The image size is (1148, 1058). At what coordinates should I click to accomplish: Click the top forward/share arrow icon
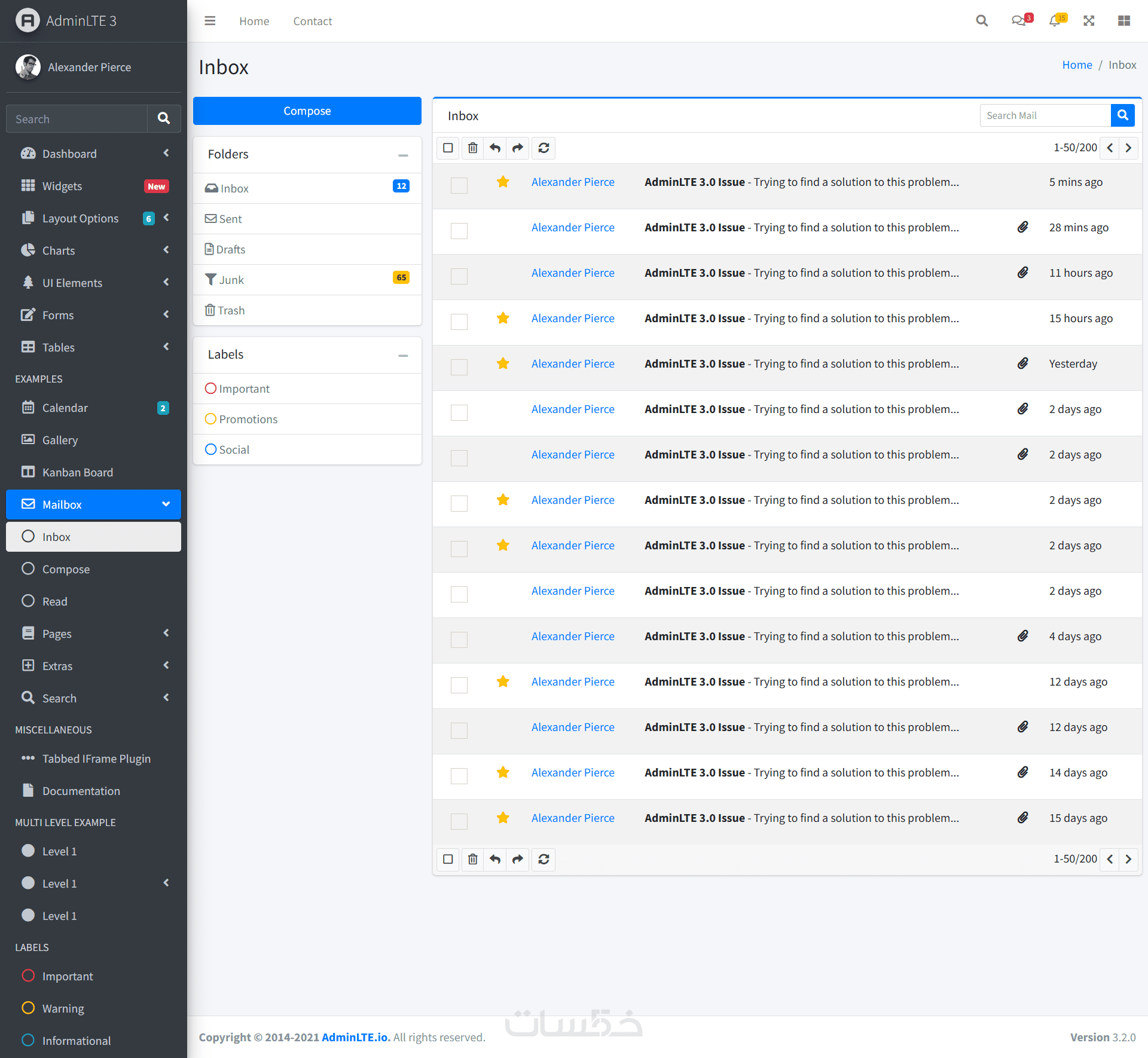(518, 148)
